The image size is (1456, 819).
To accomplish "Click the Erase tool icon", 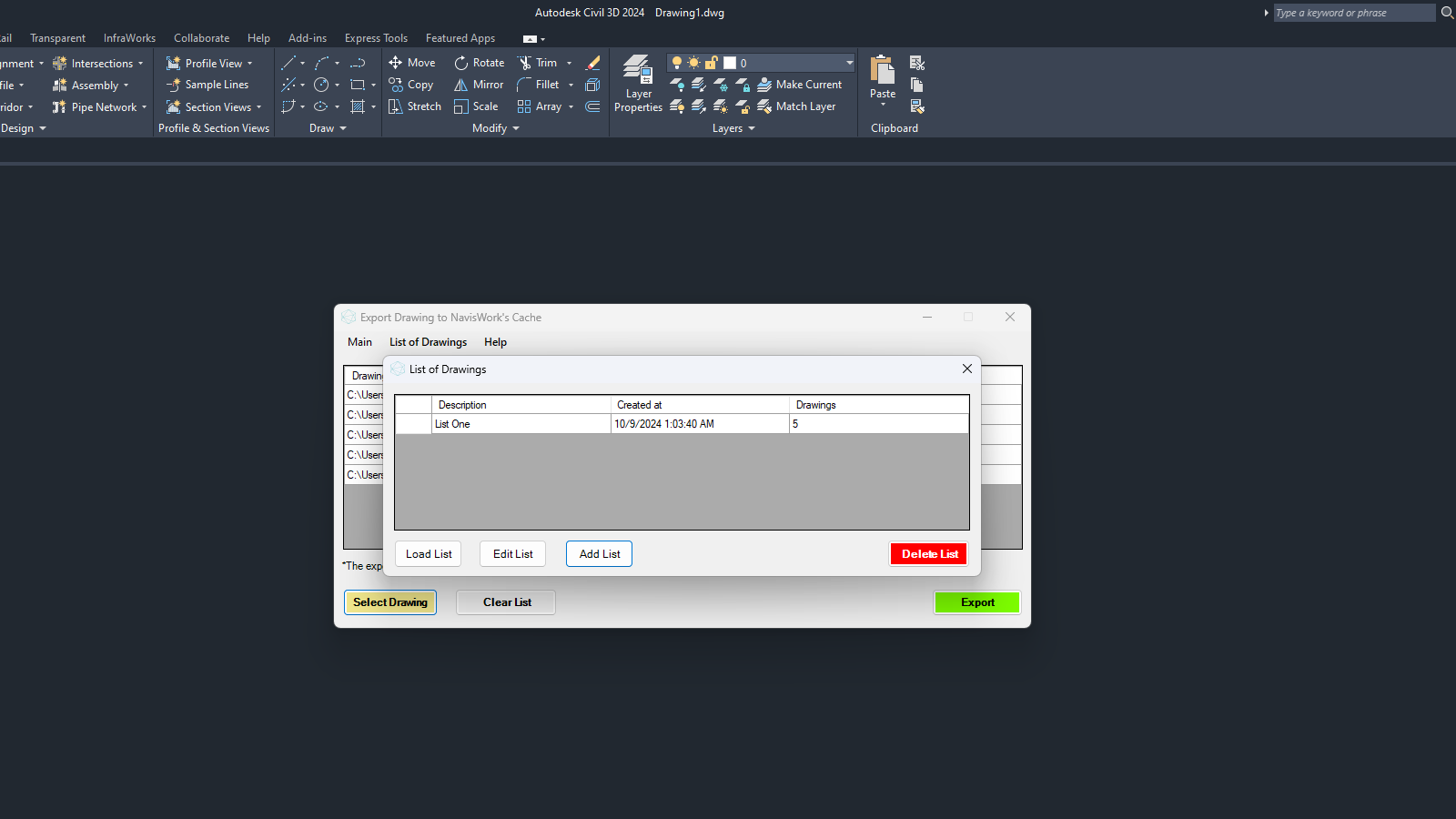I will click(592, 63).
